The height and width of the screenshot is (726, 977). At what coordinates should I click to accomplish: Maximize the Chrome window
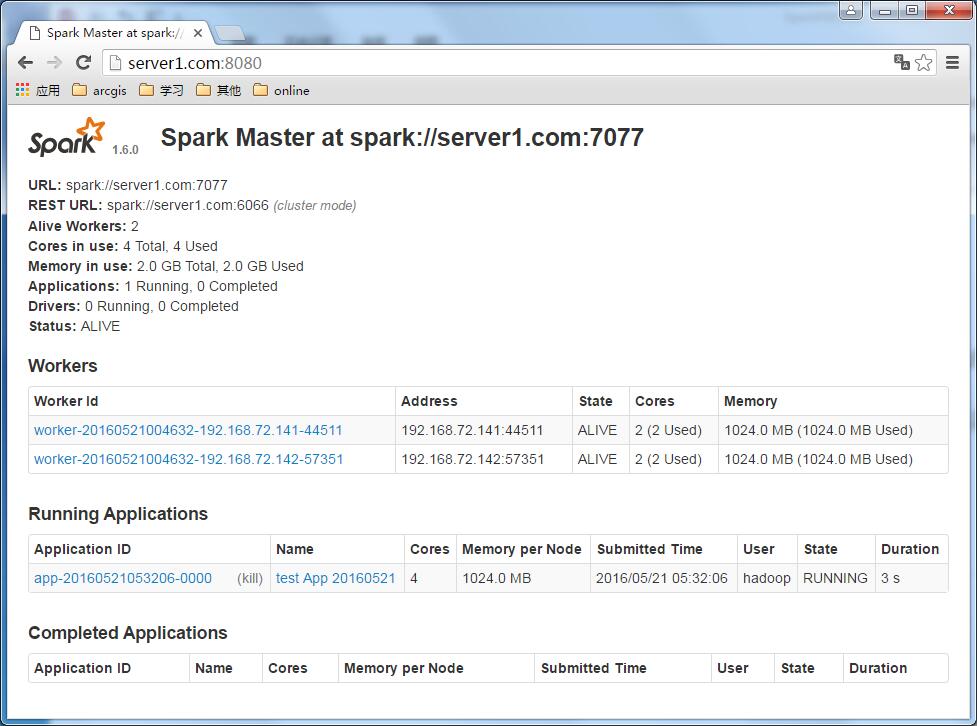912,10
